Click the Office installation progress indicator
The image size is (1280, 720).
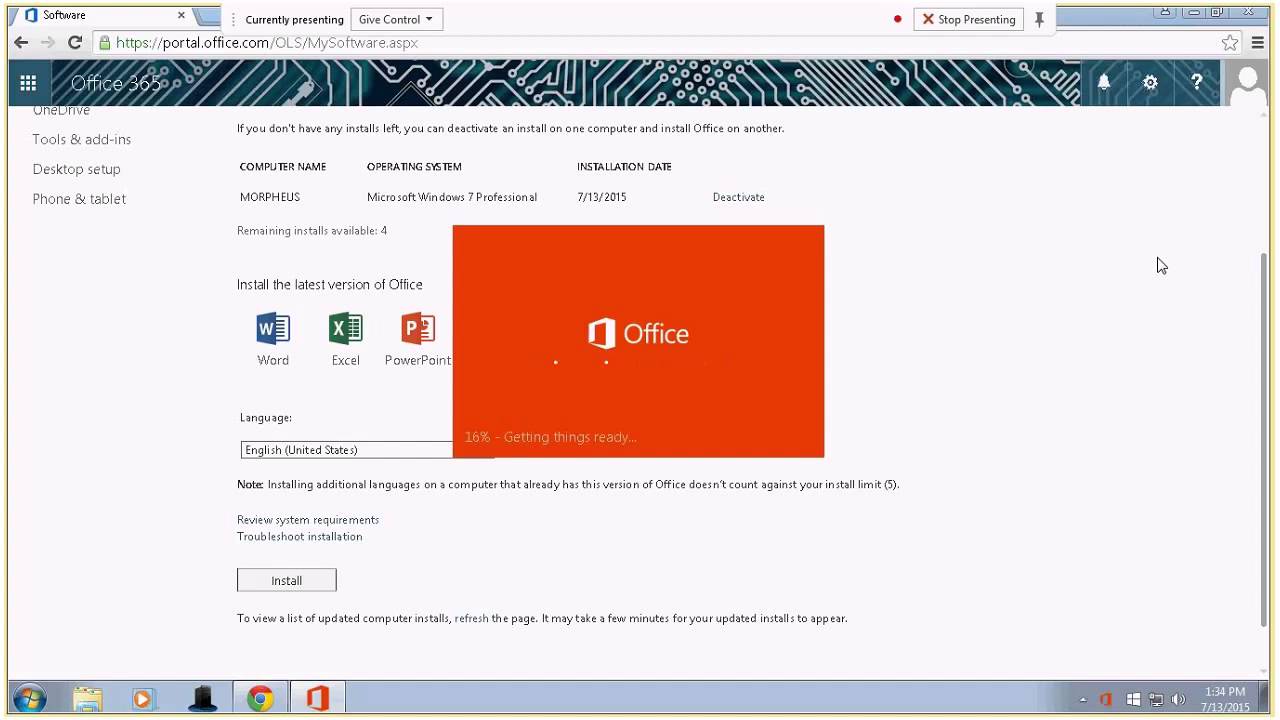click(x=550, y=437)
